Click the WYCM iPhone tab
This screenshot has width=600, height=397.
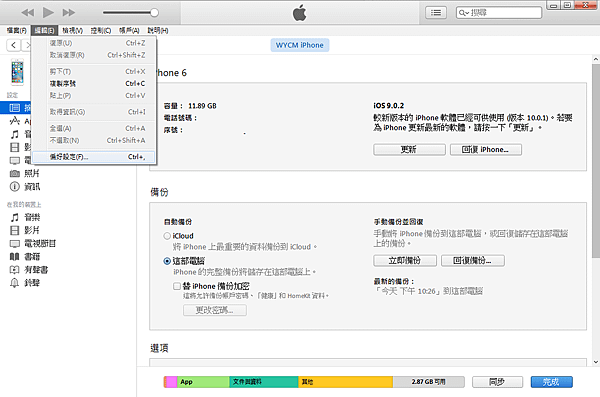(x=300, y=45)
